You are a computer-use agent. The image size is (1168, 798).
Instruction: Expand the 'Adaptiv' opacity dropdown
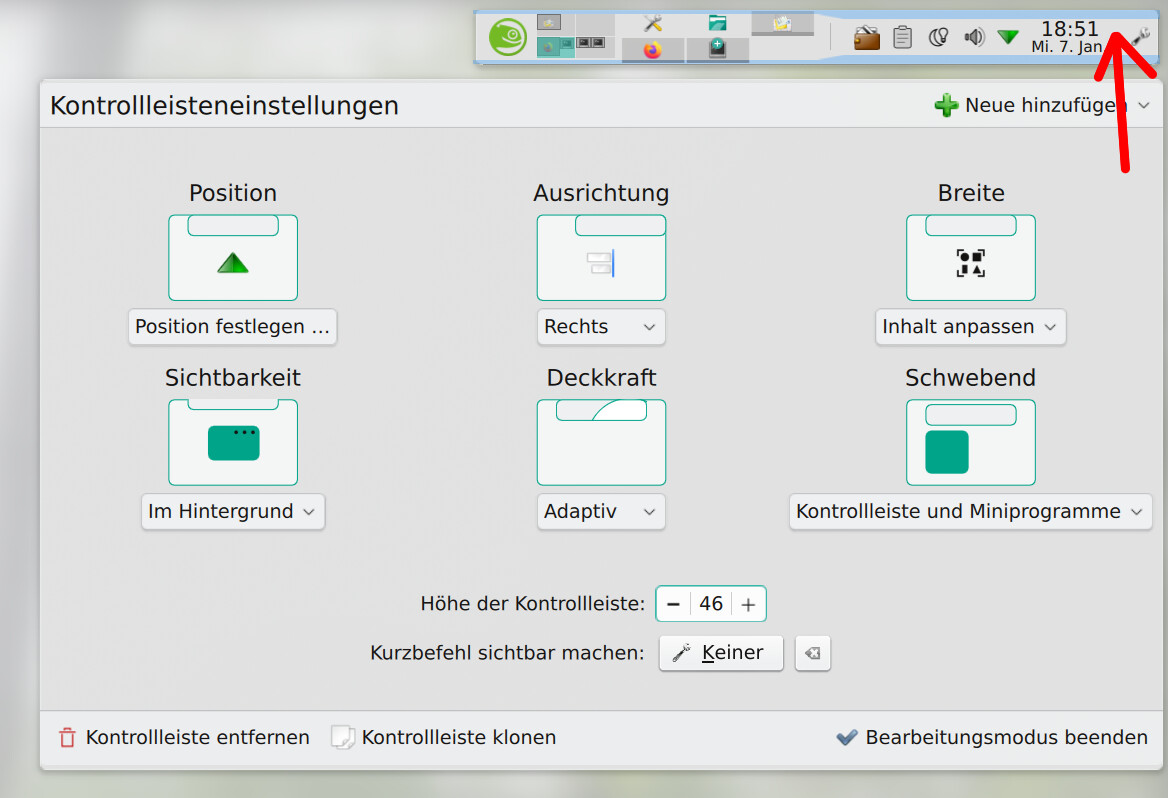(x=600, y=512)
